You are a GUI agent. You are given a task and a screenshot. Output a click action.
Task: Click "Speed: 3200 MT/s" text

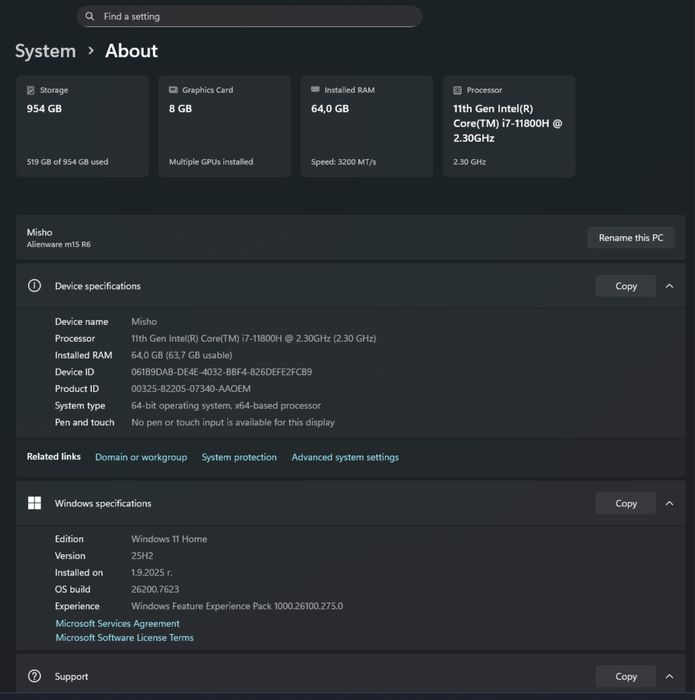(x=343, y=162)
